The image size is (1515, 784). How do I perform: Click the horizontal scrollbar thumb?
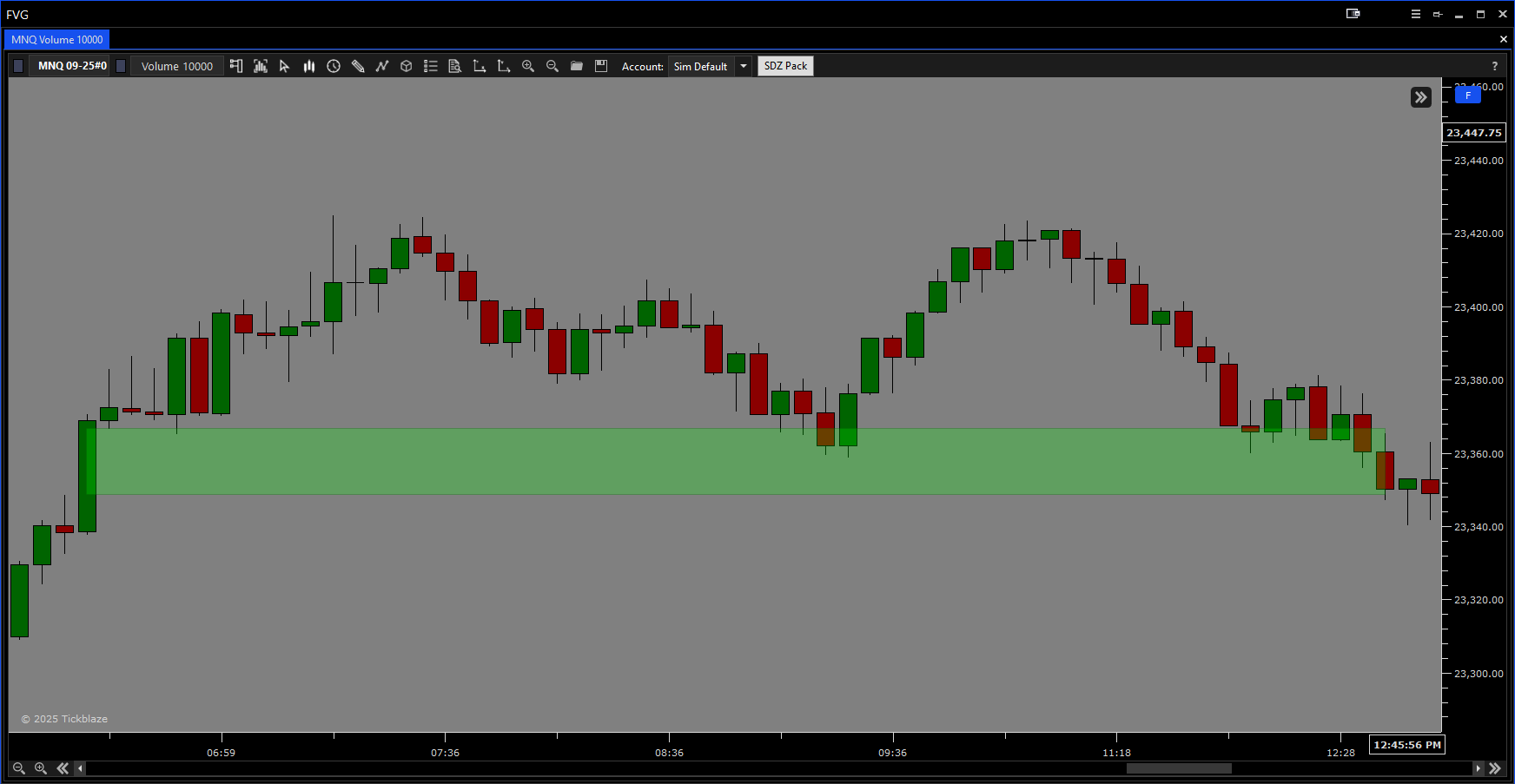1179,768
